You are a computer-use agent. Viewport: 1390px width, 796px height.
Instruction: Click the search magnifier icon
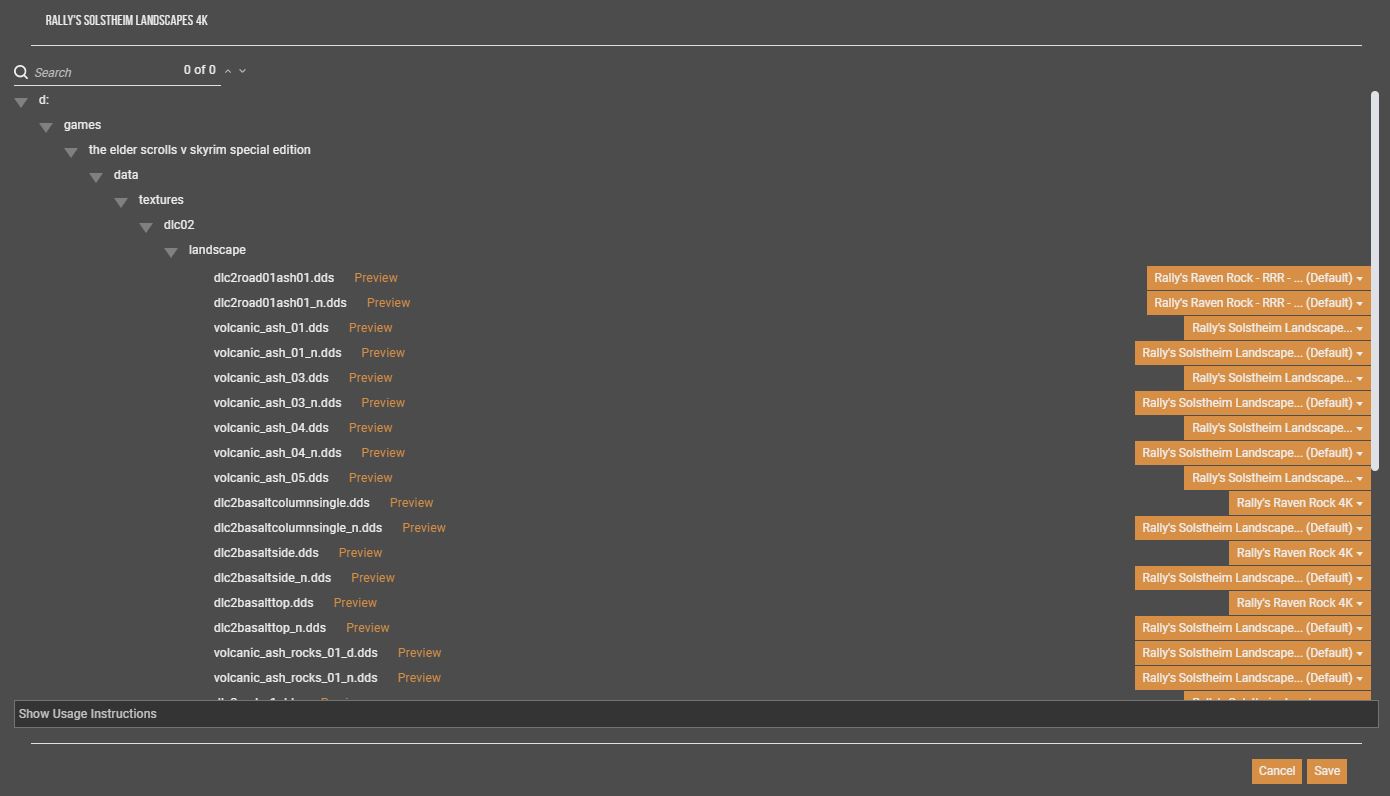coord(20,71)
